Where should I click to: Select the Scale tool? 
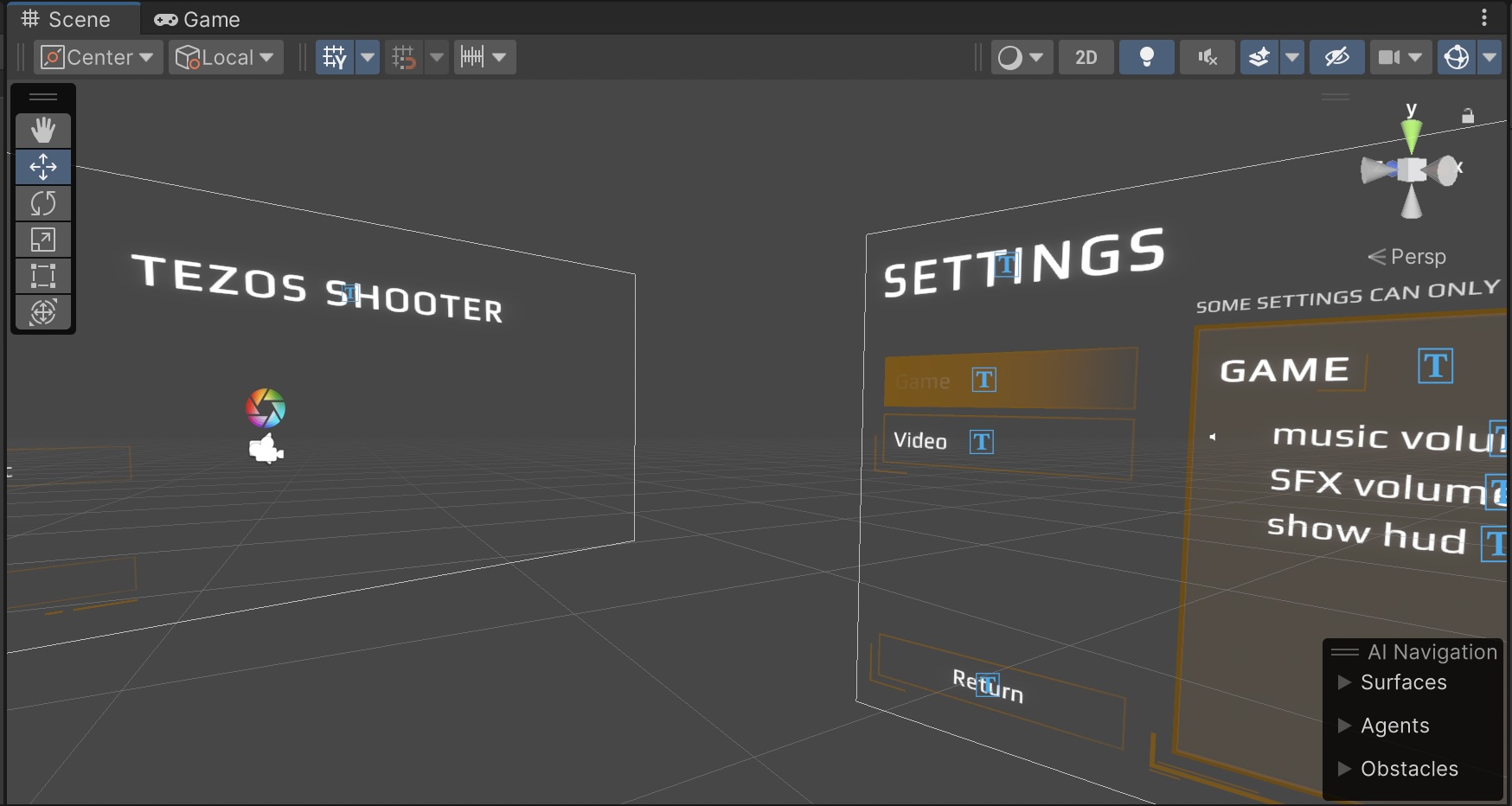pyautogui.click(x=43, y=240)
